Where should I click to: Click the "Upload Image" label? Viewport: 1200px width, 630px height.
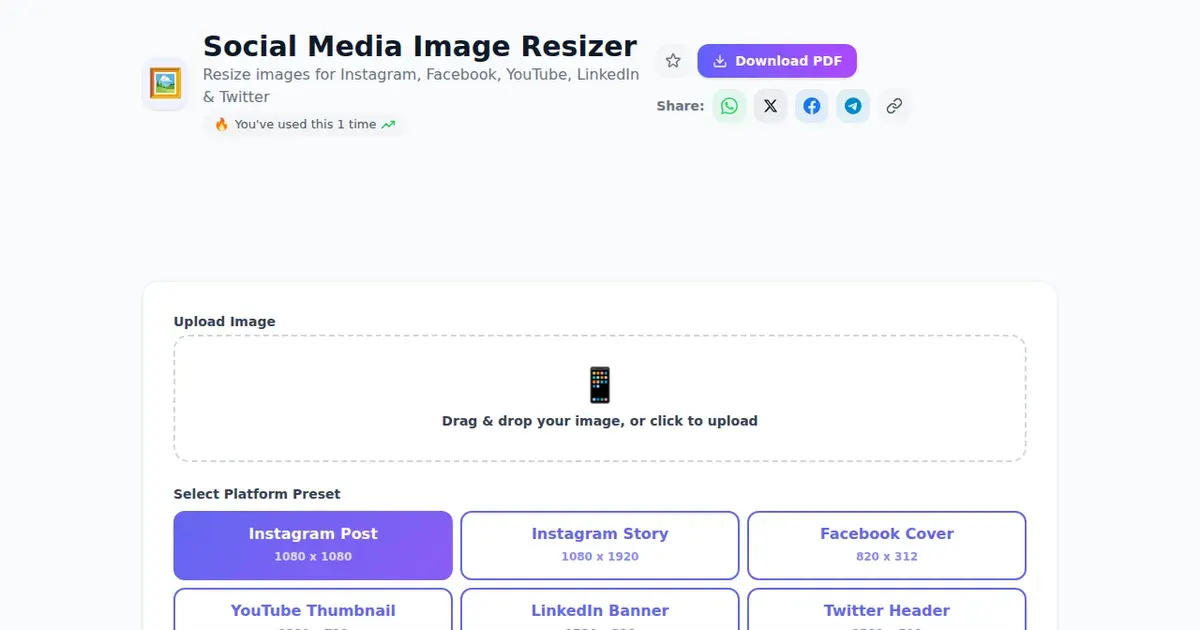pos(224,322)
